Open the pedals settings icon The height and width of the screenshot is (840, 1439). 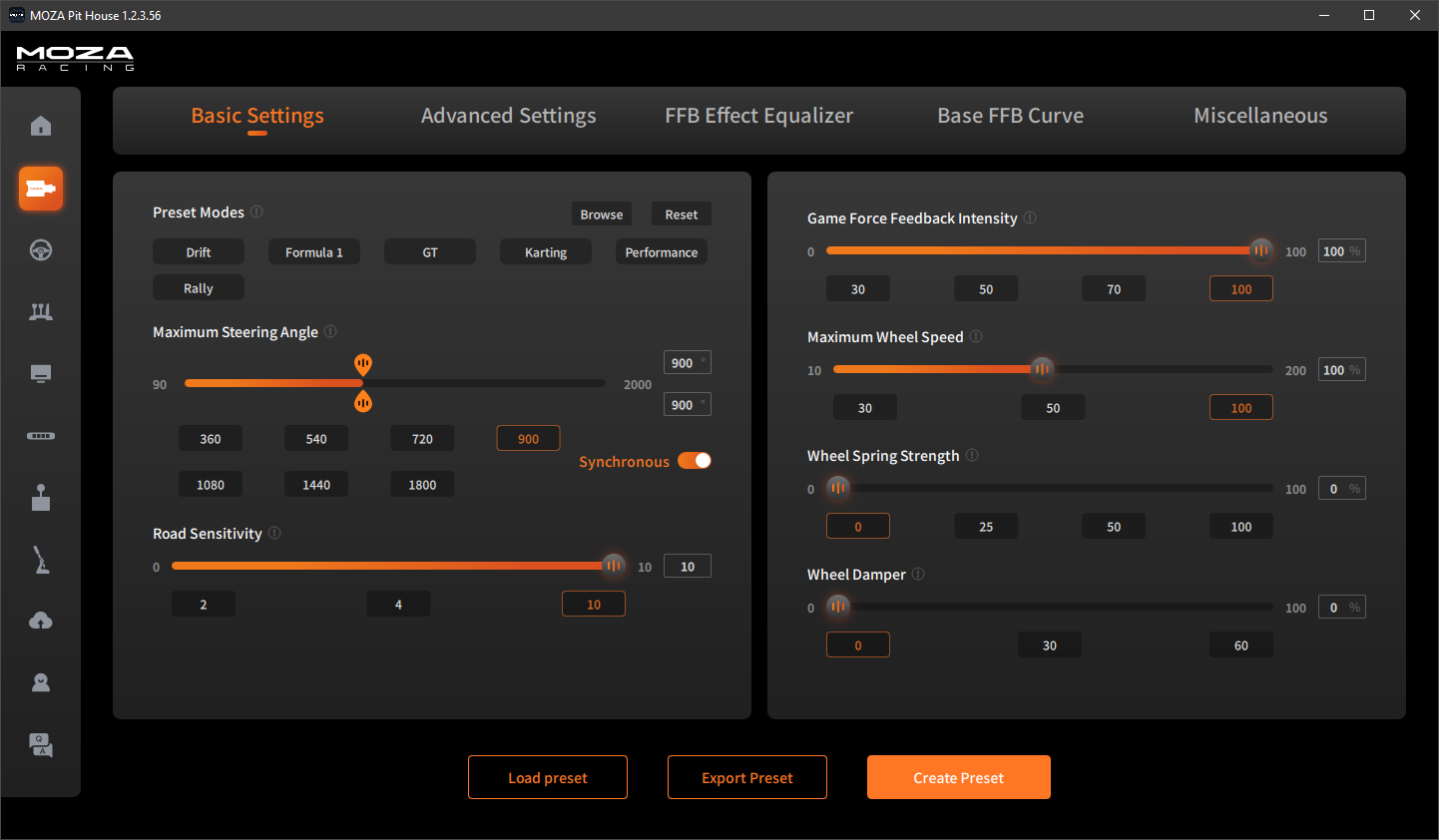[41, 312]
